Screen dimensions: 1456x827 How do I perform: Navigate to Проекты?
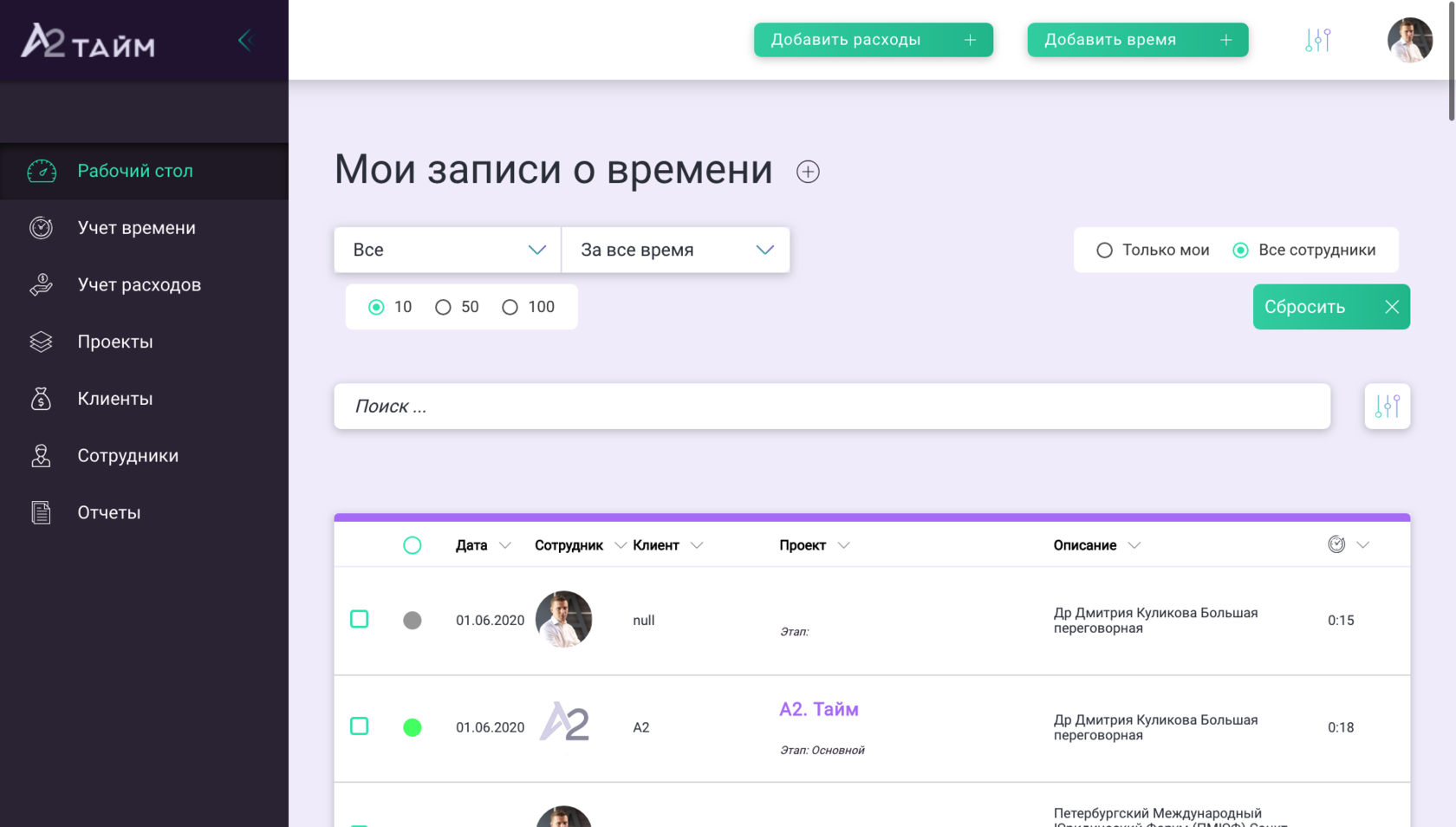point(144,342)
